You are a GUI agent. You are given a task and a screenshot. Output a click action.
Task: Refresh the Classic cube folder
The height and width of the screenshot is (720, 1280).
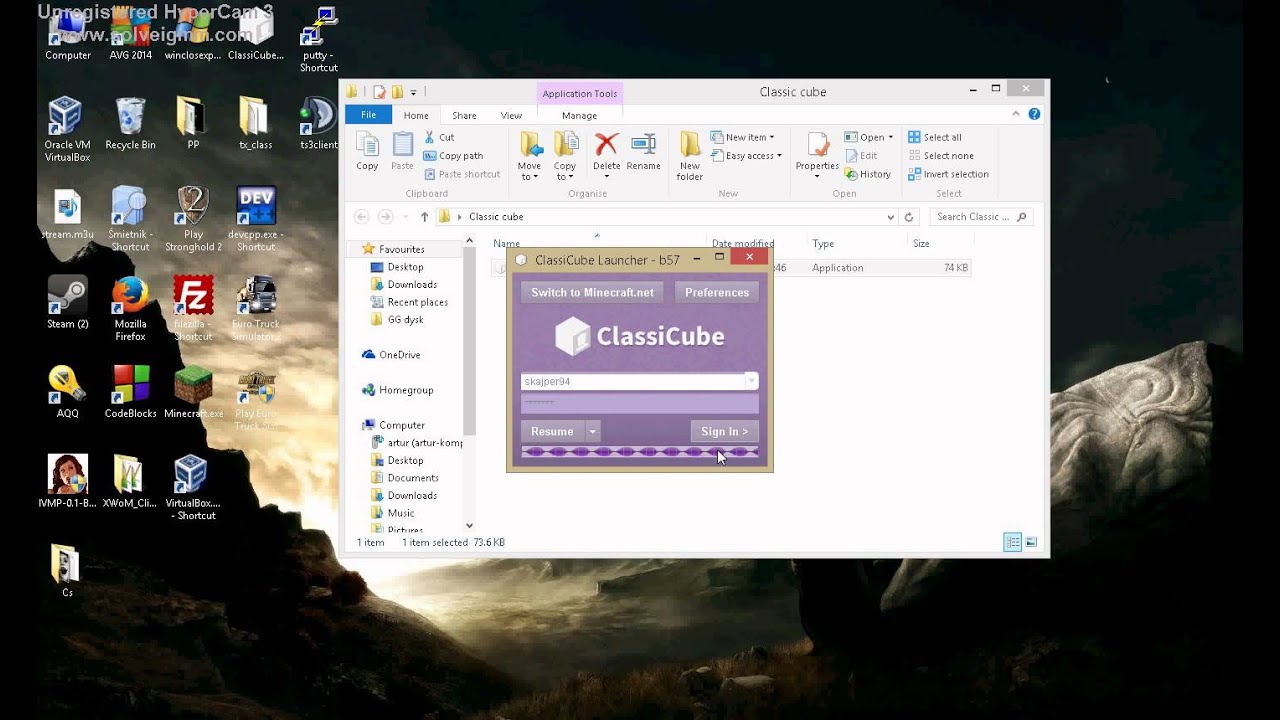[x=909, y=217]
